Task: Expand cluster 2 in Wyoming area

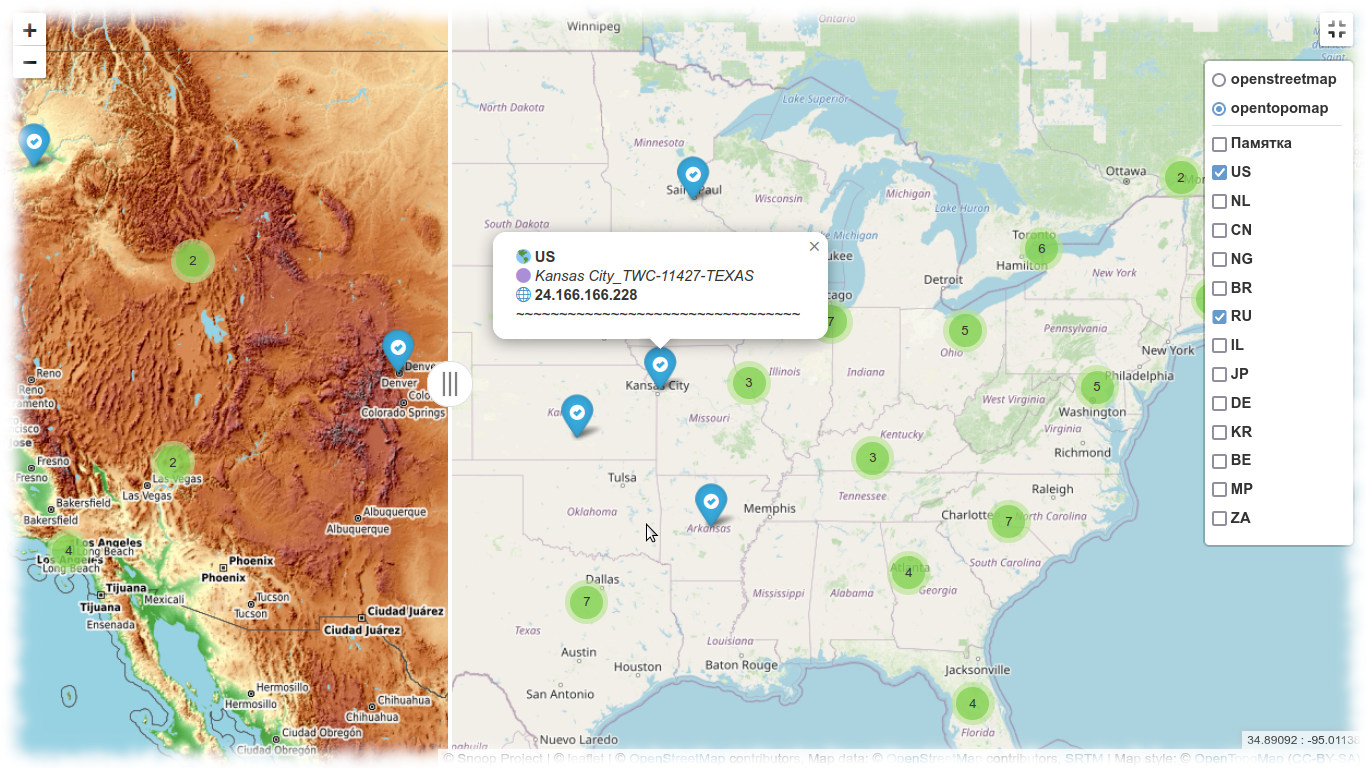Action: click(193, 261)
